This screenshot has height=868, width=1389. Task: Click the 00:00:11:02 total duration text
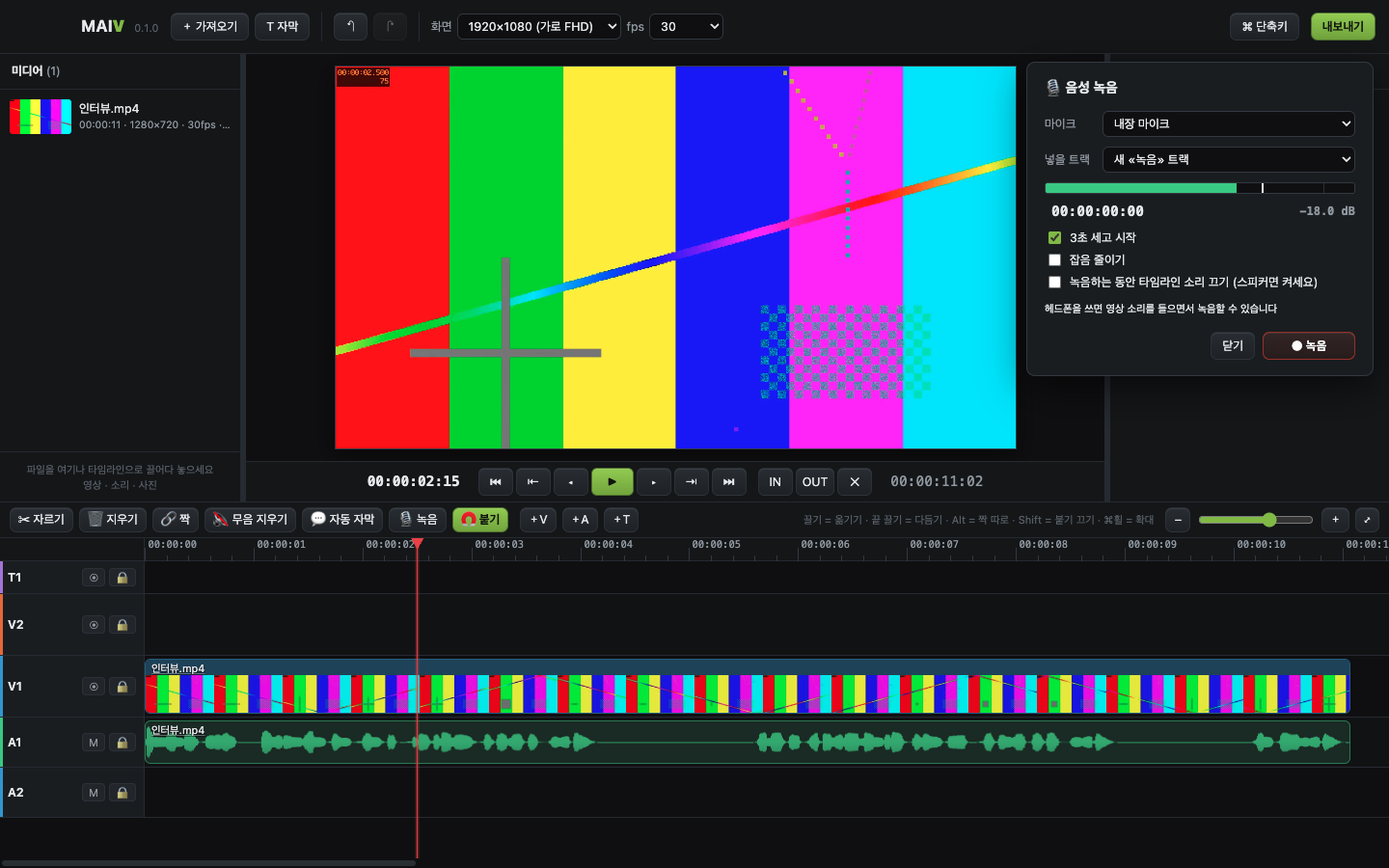(x=937, y=481)
